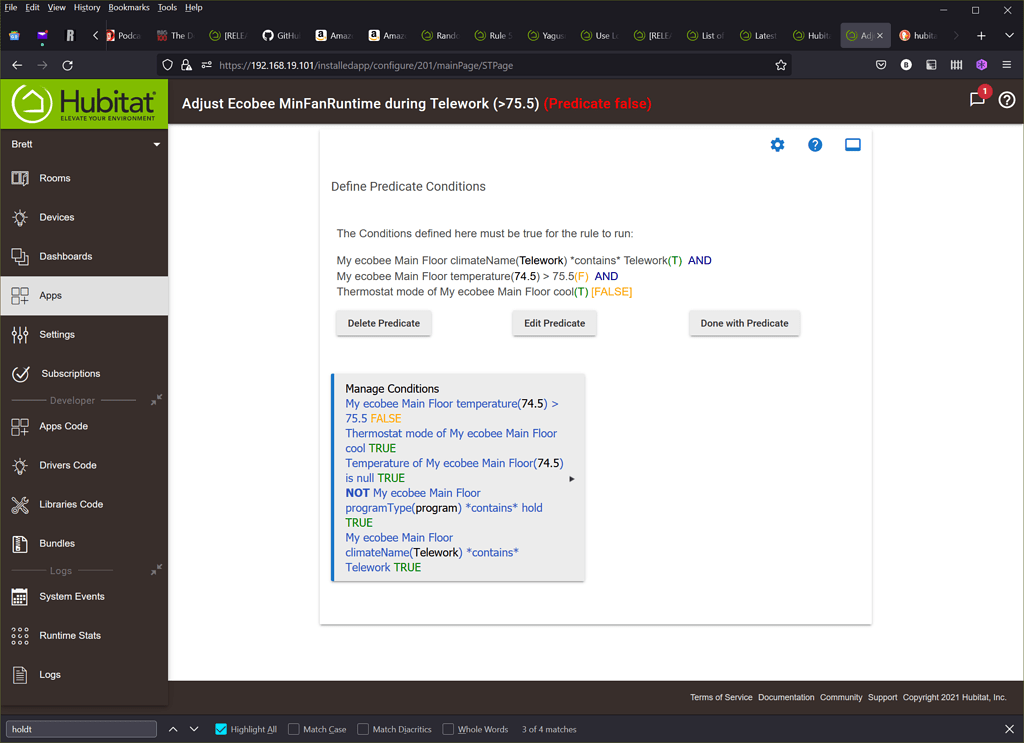The image size is (1024, 743).
Task: Open Runtime Stats in the sidebar
Action: (x=70, y=636)
